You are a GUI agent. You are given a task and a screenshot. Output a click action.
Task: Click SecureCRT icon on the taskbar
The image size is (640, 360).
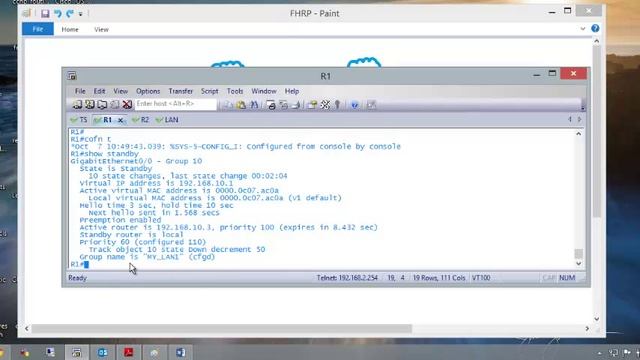tap(77, 352)
